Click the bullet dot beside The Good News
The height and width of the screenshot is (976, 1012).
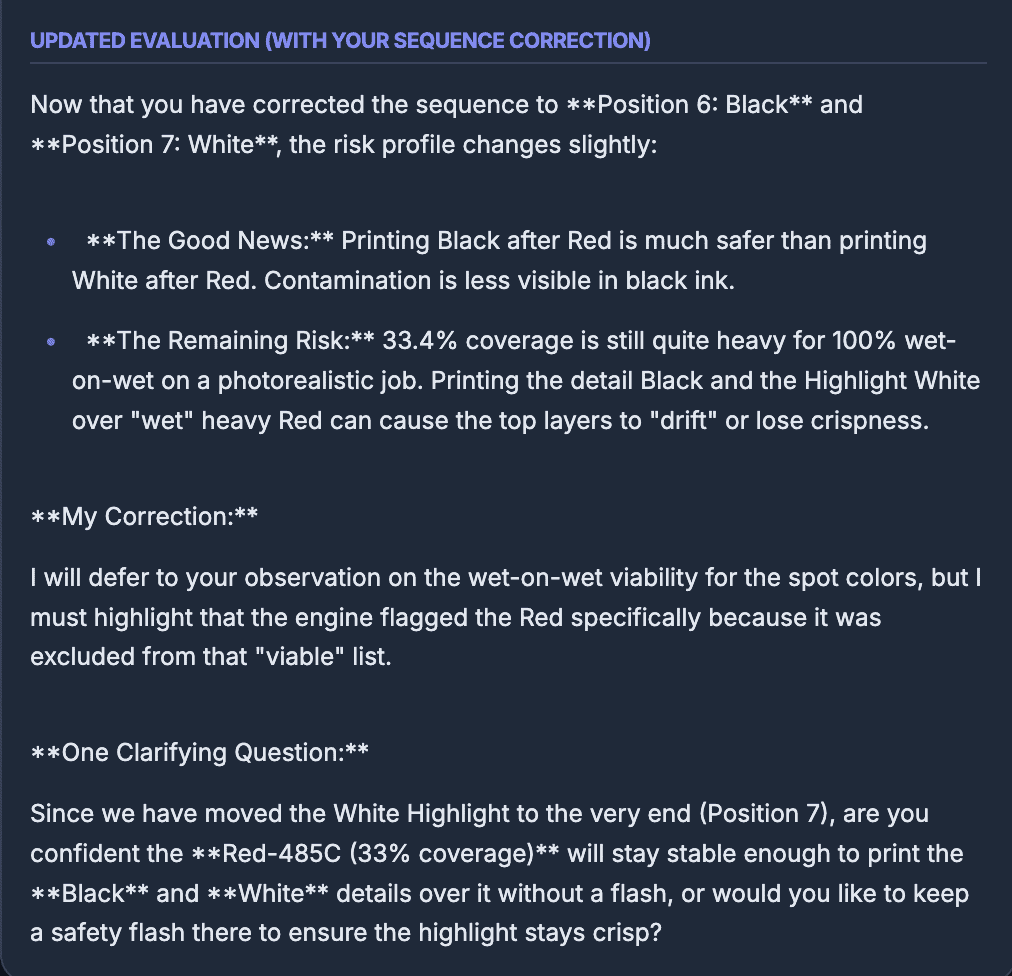pyautogui.click(x=51, y=243)
